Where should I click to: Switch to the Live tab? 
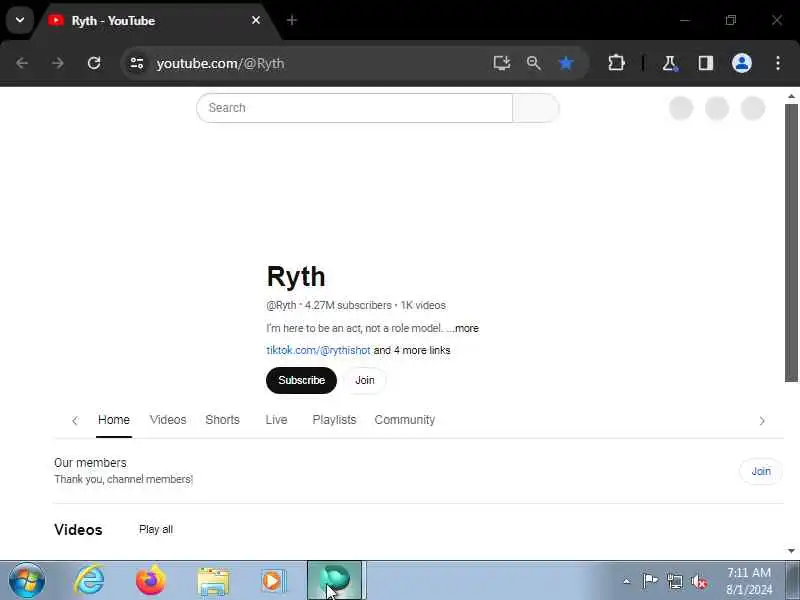(x=276, y=420)
